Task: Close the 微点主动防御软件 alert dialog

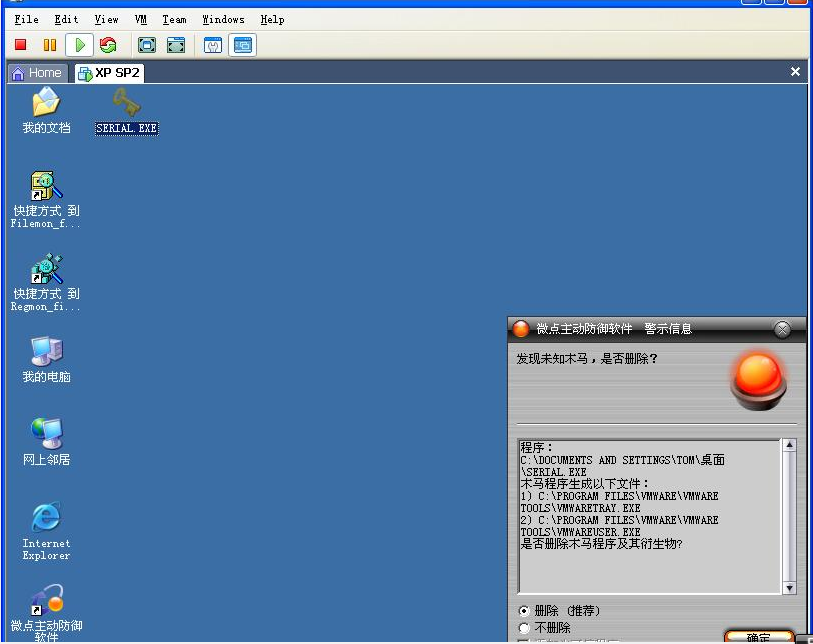Action: click(x=782, y=329)
